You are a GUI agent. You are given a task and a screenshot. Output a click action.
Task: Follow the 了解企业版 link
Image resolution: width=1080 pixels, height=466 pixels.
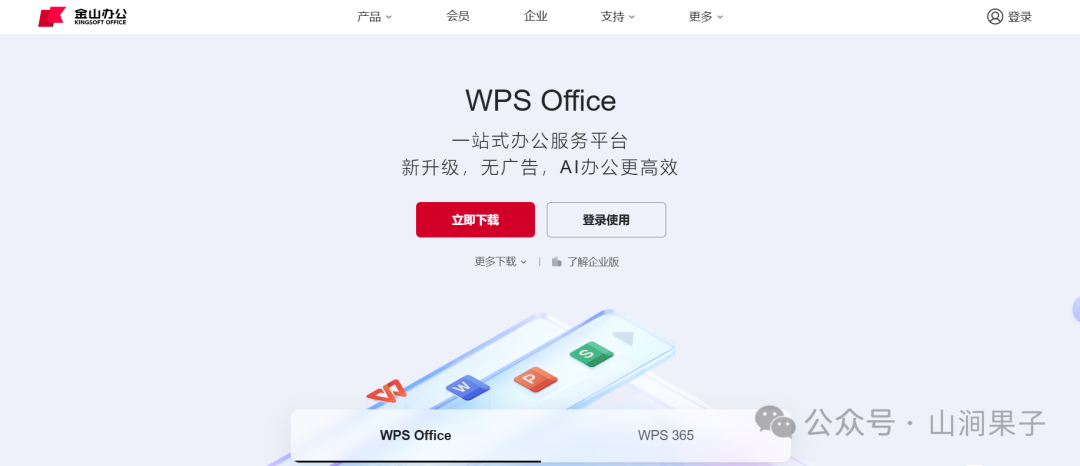pos(593,262)
